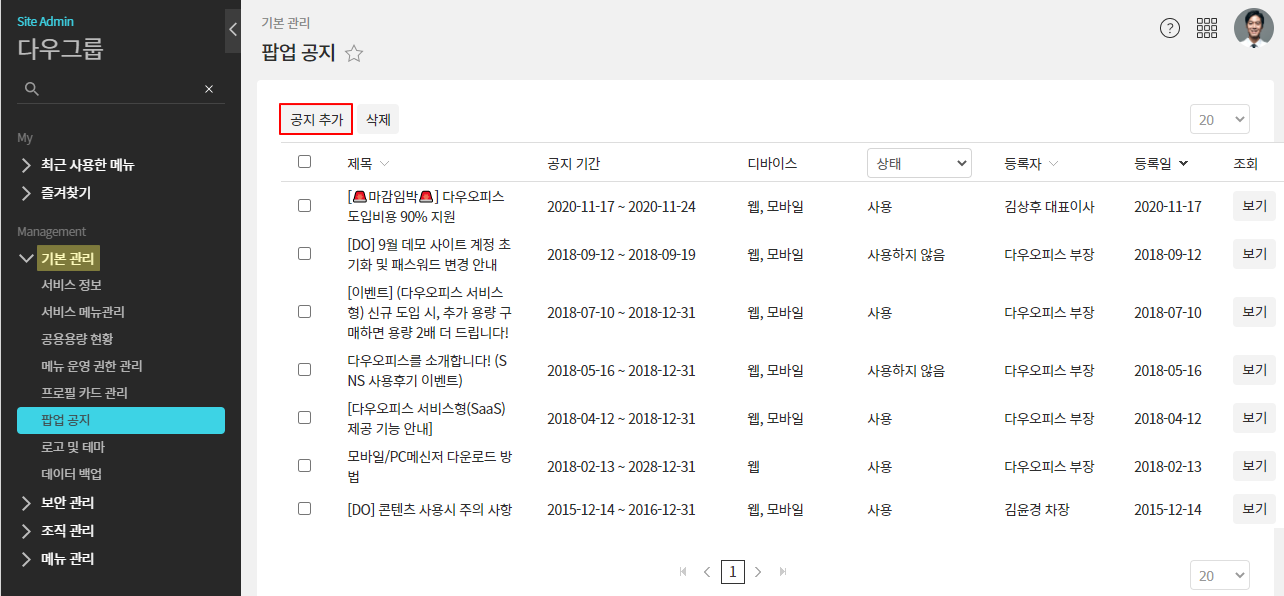This screenshot has width=1284, height=596.
Task: Toggle the select-all checkbox in table header
Action: (x=305, y=162)
